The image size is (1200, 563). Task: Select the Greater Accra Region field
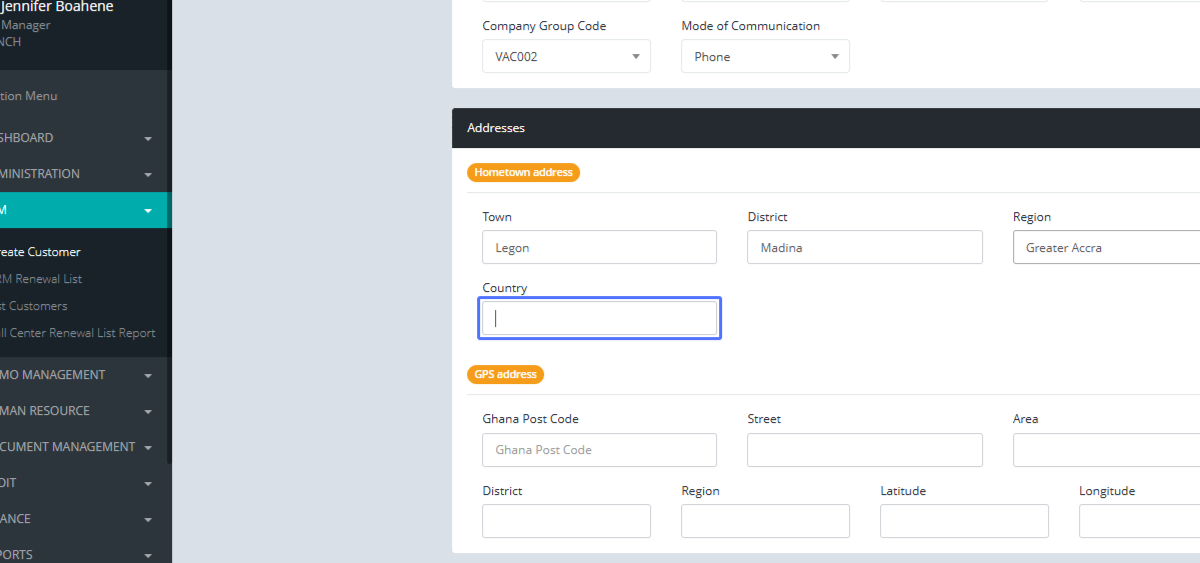1106,248
